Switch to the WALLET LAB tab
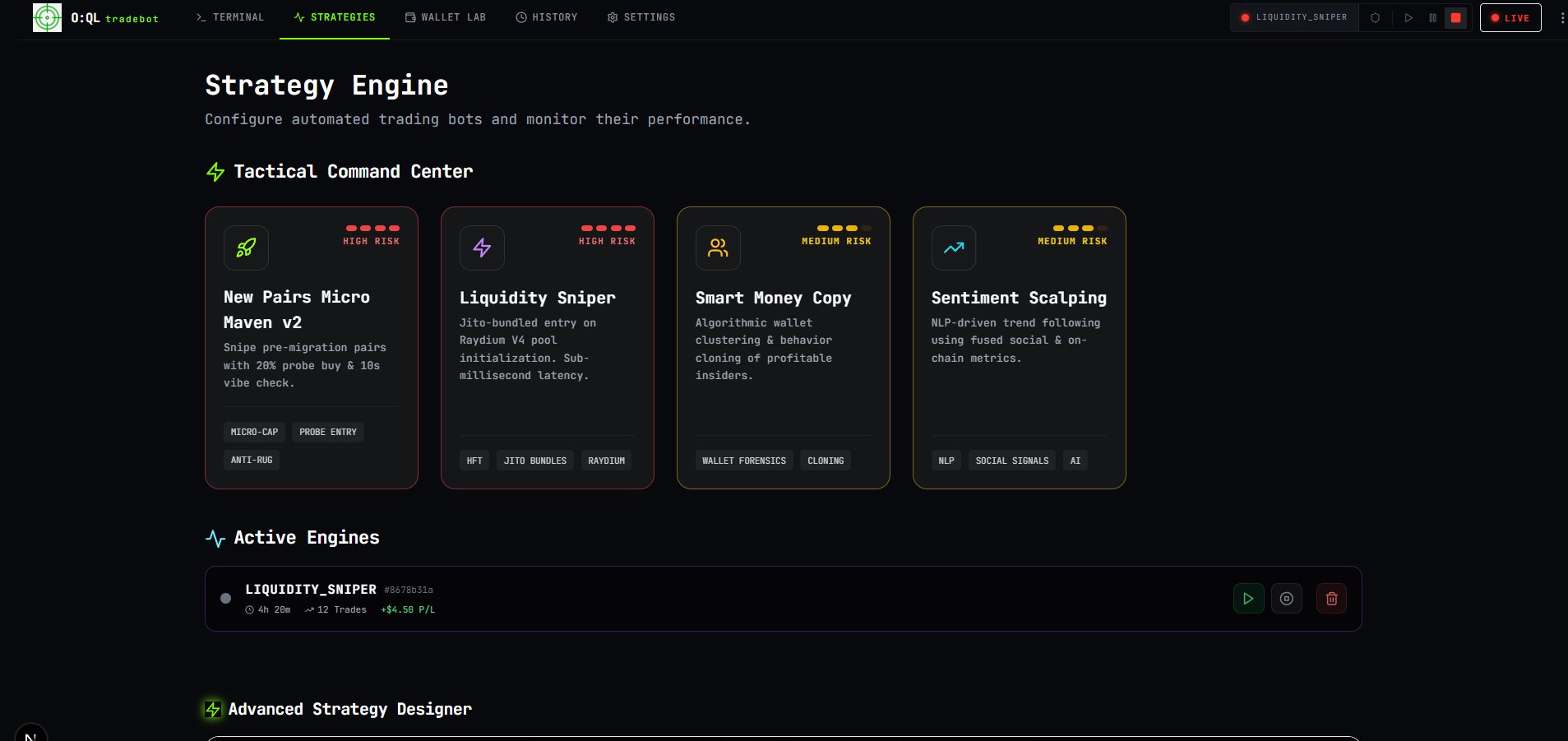1568x741 pixels. (x=445, y=17)
